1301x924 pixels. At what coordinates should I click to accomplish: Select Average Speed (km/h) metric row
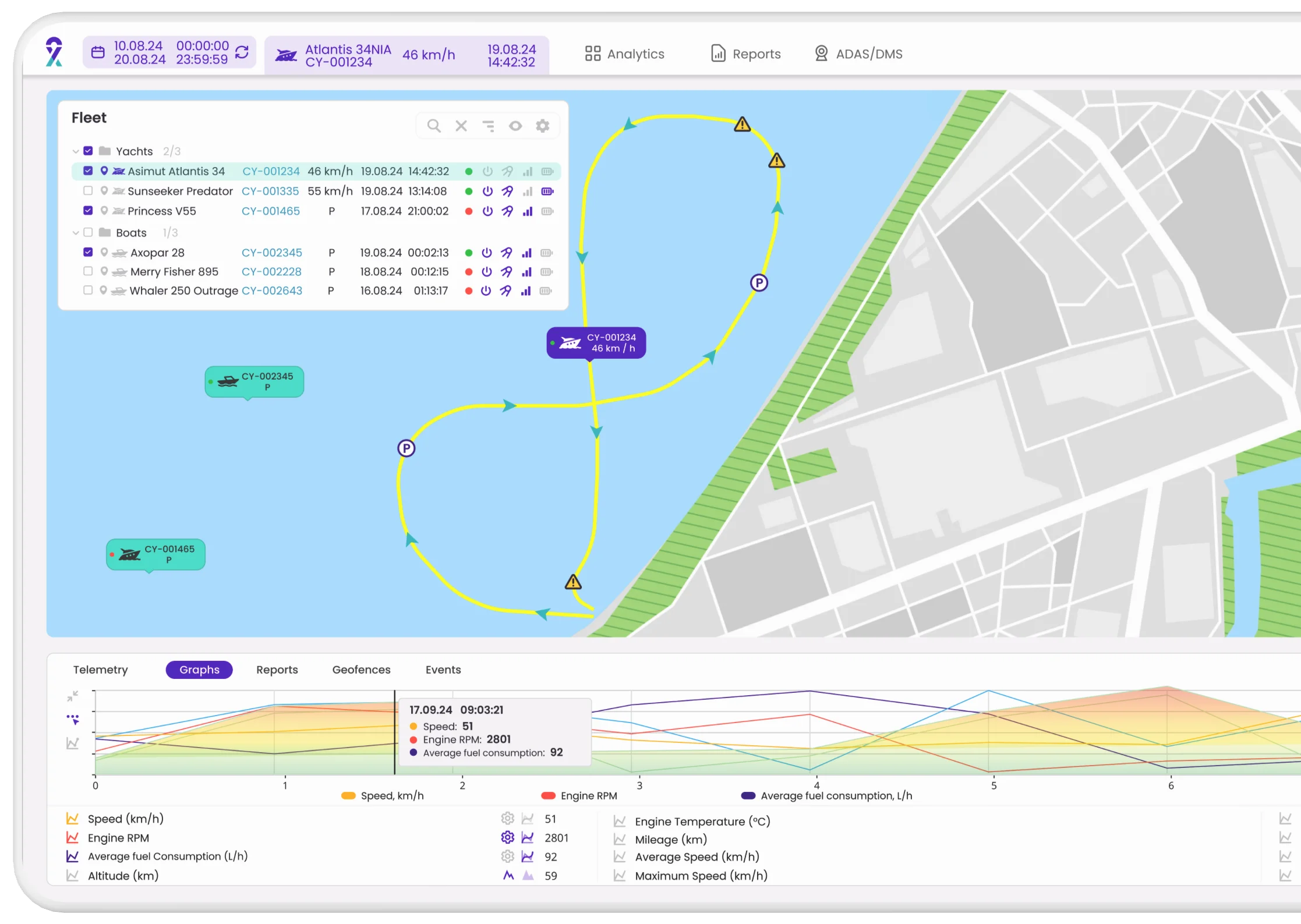click(x=697, y=857)
